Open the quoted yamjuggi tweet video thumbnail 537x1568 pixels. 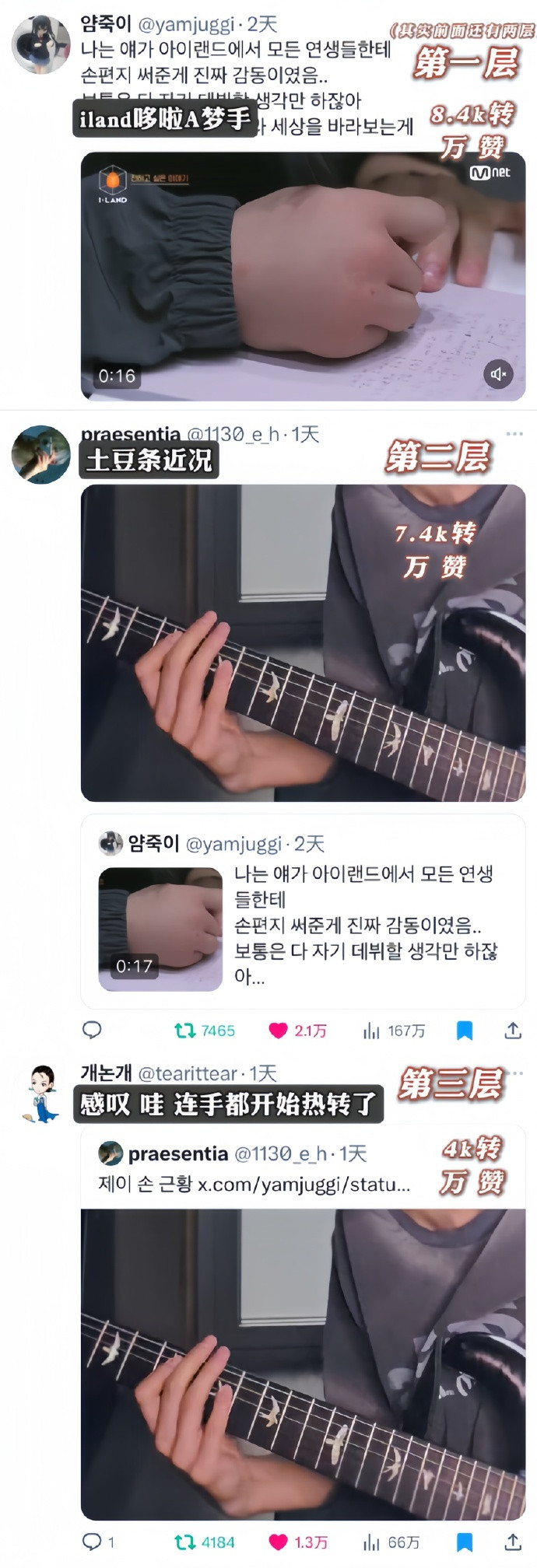tap(160, 929)
